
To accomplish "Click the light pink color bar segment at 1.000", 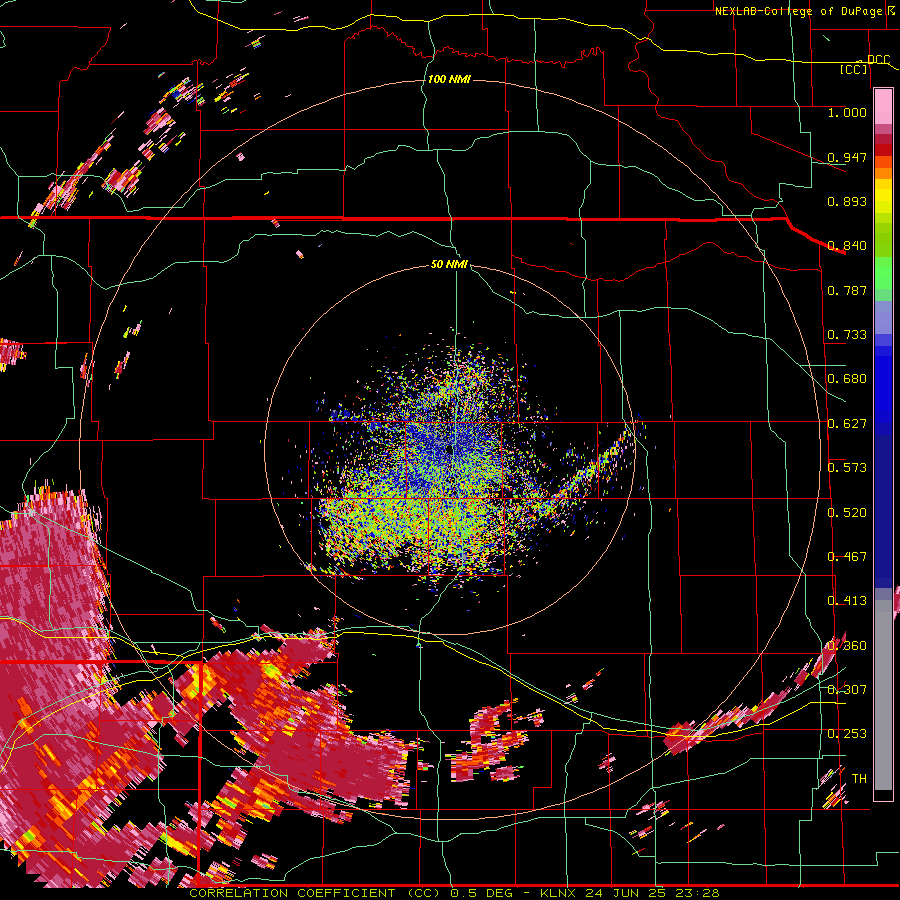I will (883, 107).
